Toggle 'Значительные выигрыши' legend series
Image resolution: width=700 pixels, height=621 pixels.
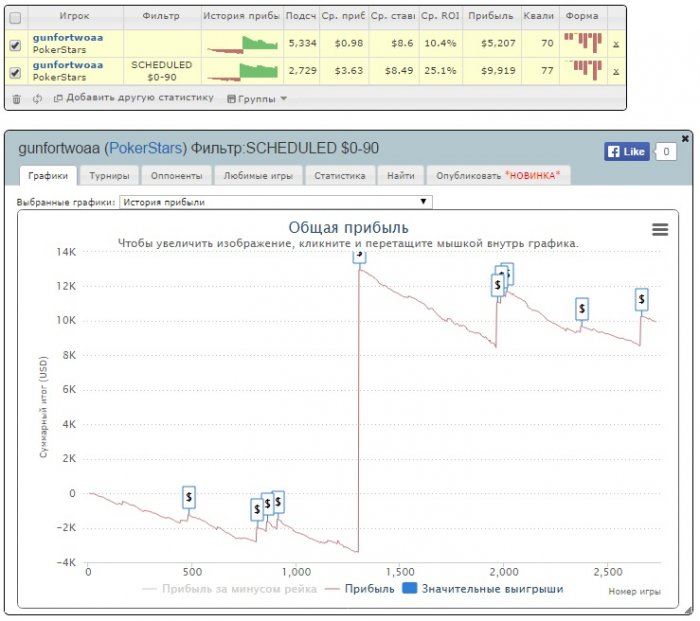click(x=483, y=589)
